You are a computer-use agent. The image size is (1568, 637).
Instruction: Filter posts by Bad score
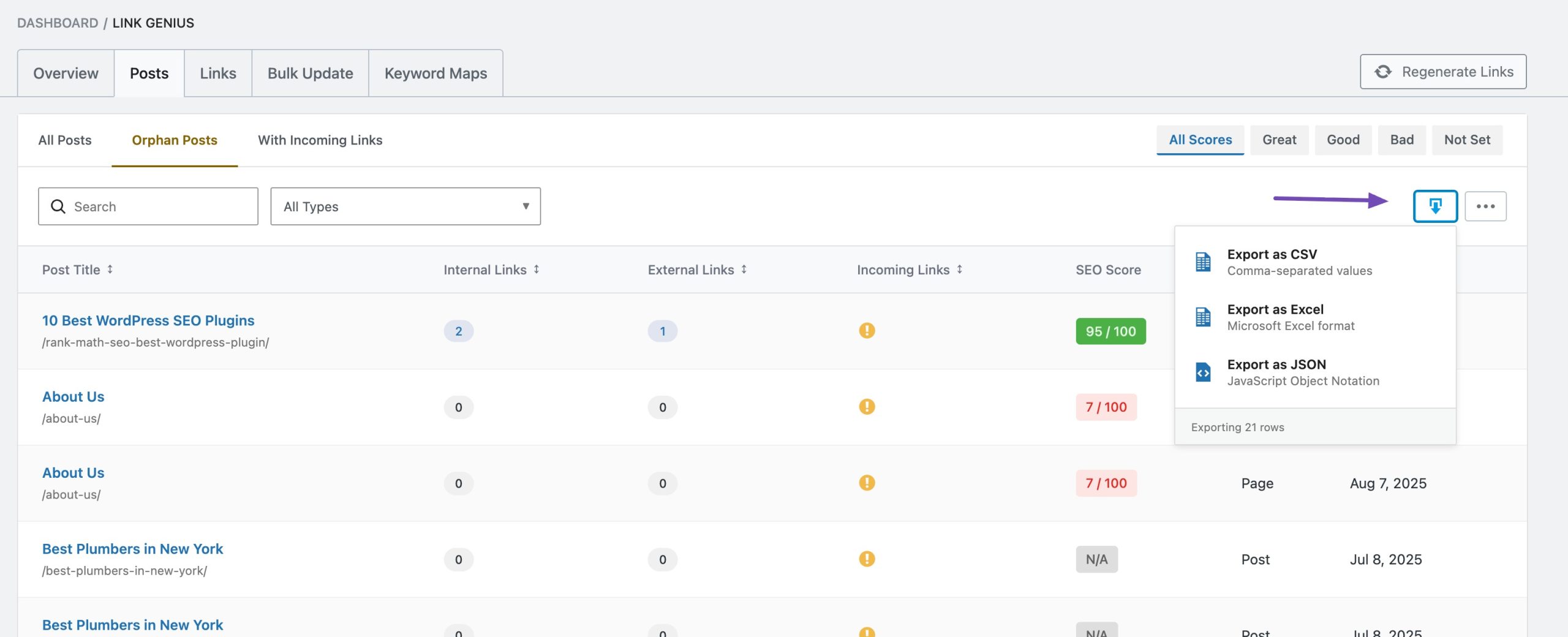pos(1402,140)
